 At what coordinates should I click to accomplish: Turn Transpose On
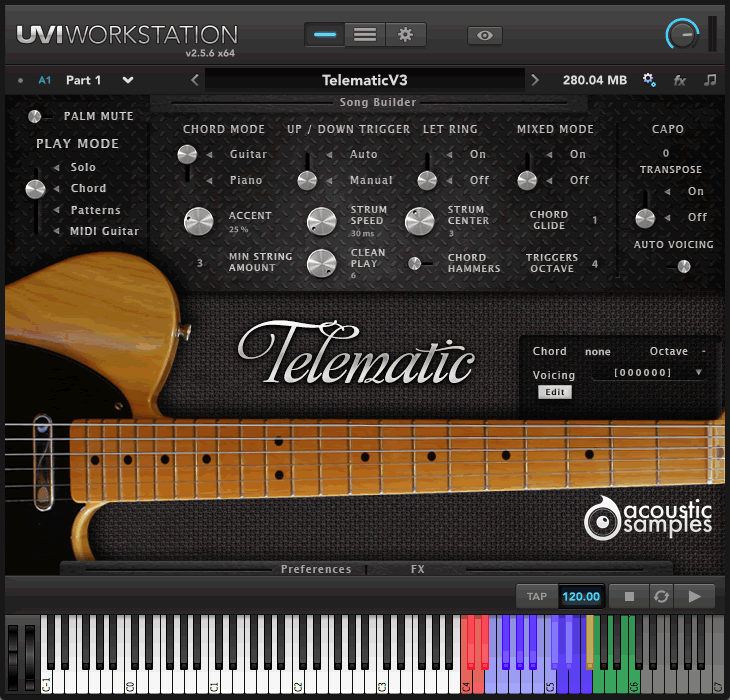696,191
